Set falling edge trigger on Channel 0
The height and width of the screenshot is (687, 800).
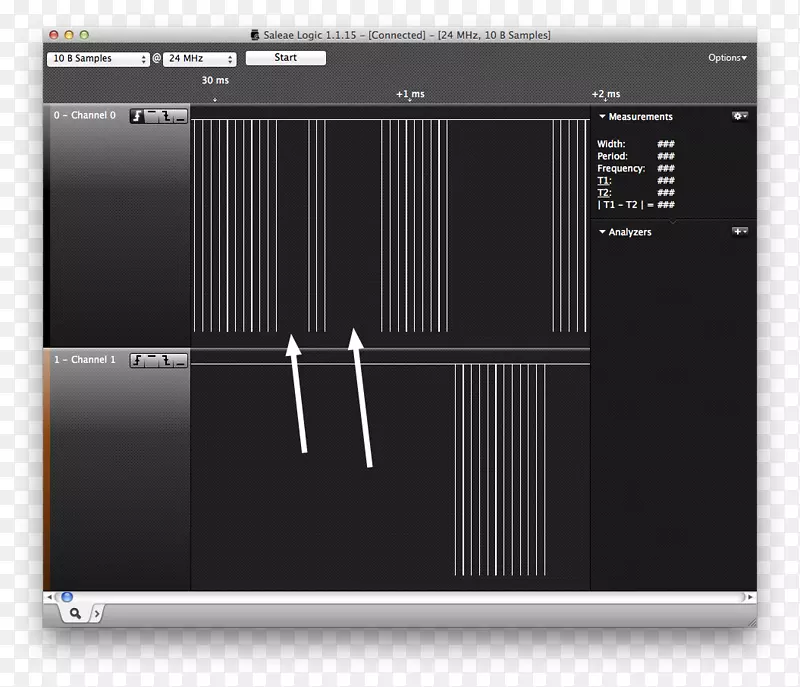[166, 116]
